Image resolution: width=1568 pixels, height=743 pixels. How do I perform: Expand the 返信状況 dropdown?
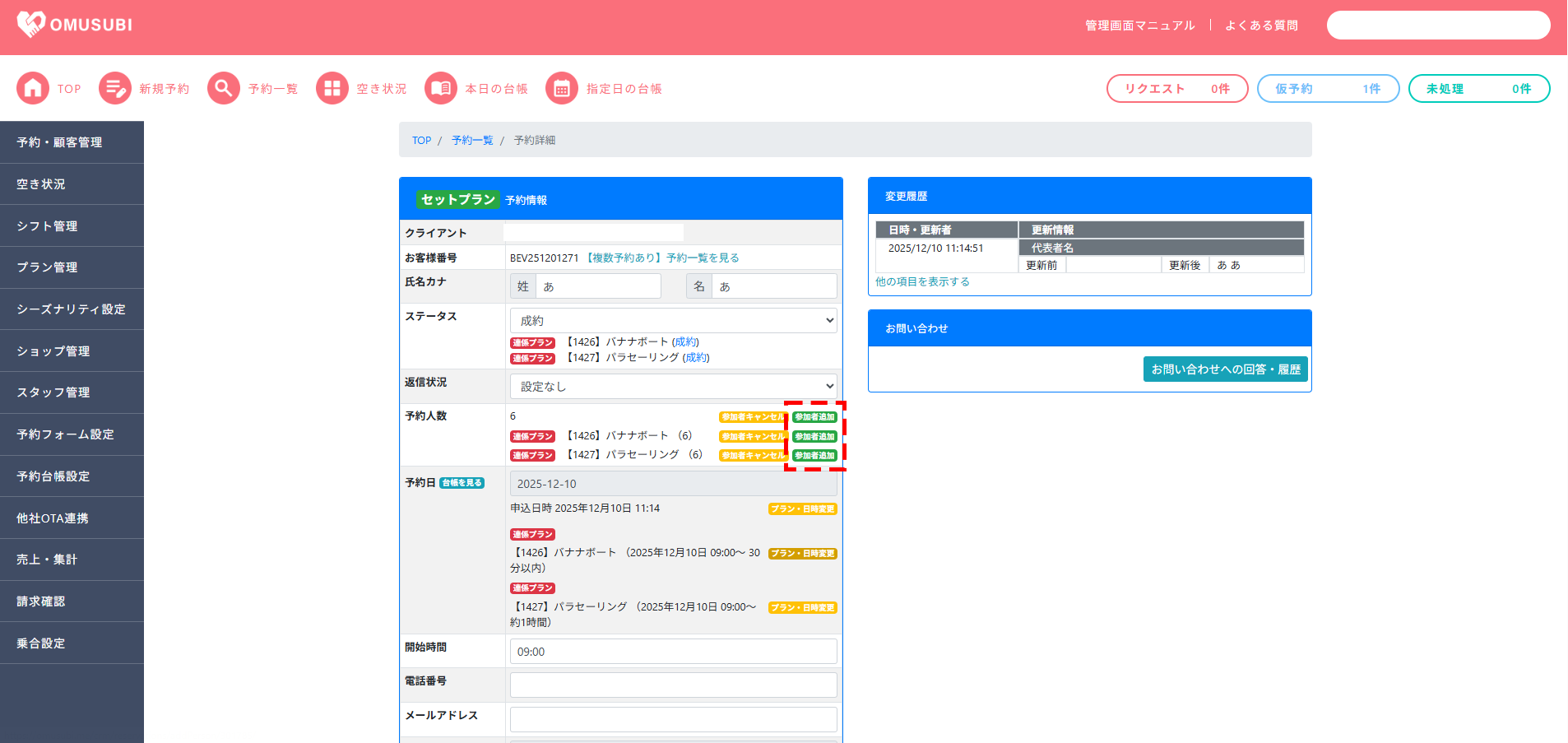[673, 386]
